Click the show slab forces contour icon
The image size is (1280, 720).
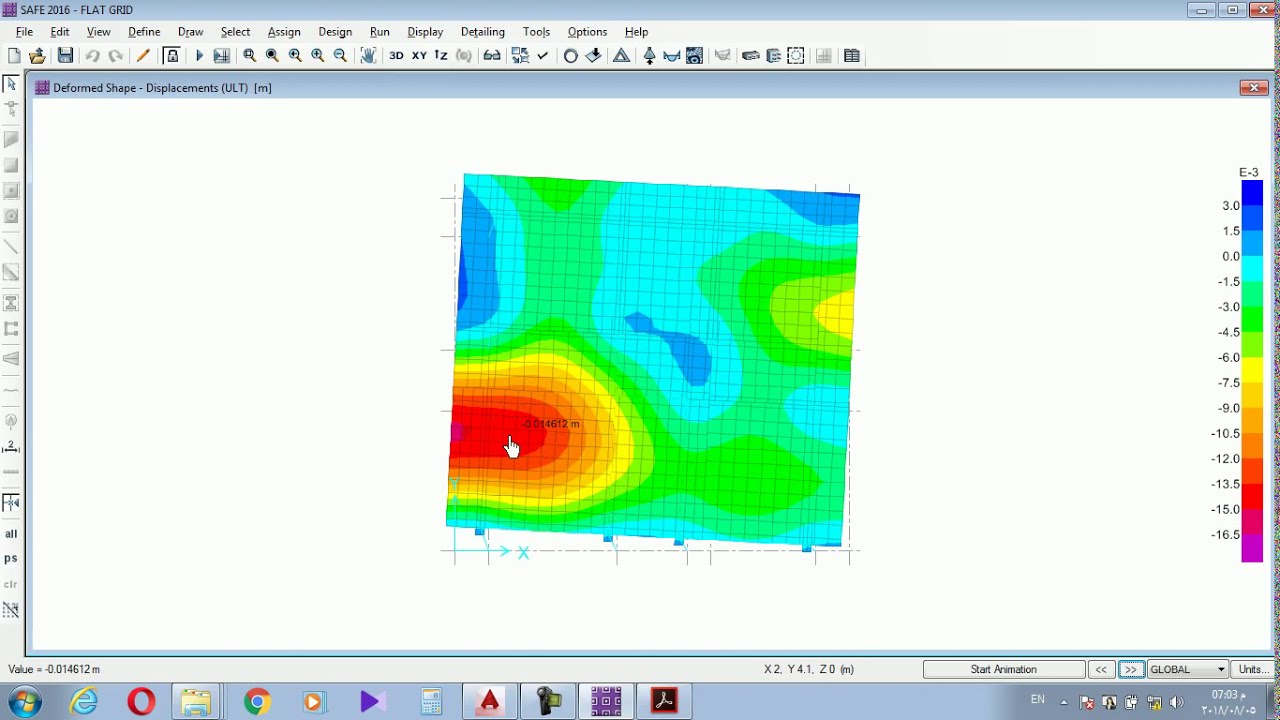695,56
